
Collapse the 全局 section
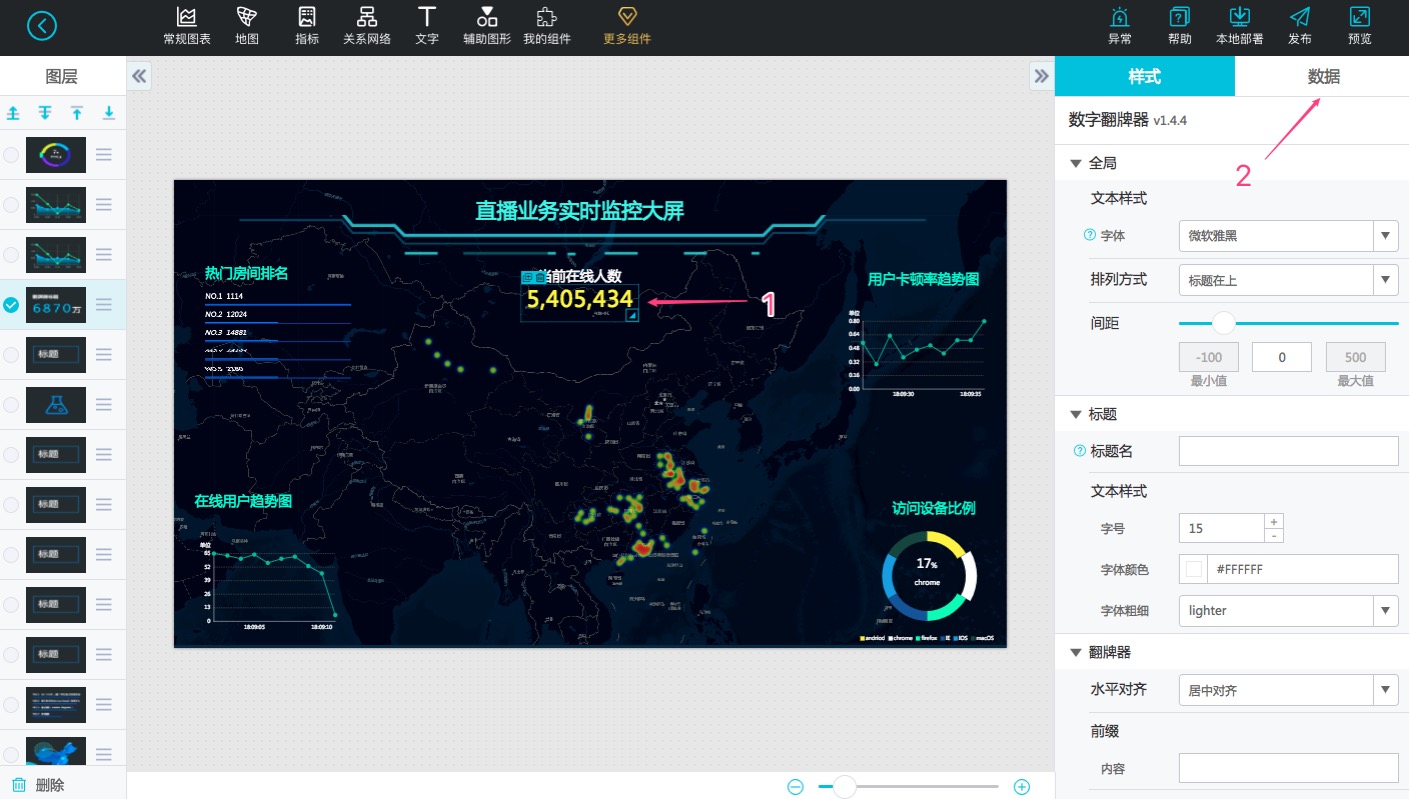click(x=1076, y=163)
